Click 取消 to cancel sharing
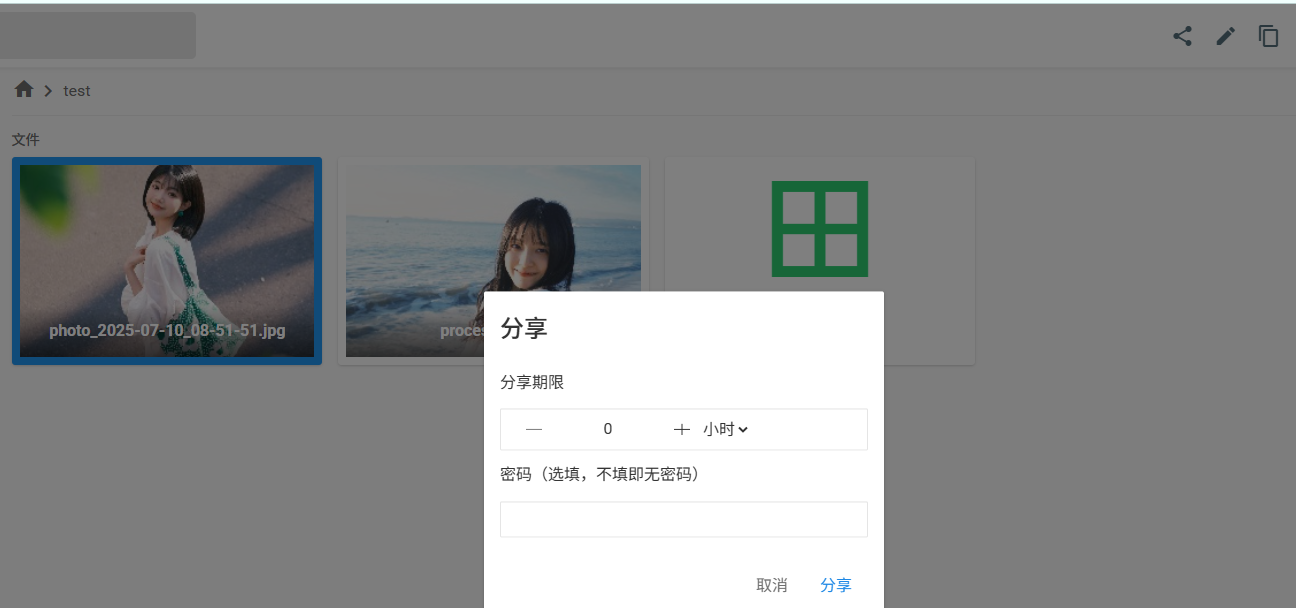 (x=772, y=585)
